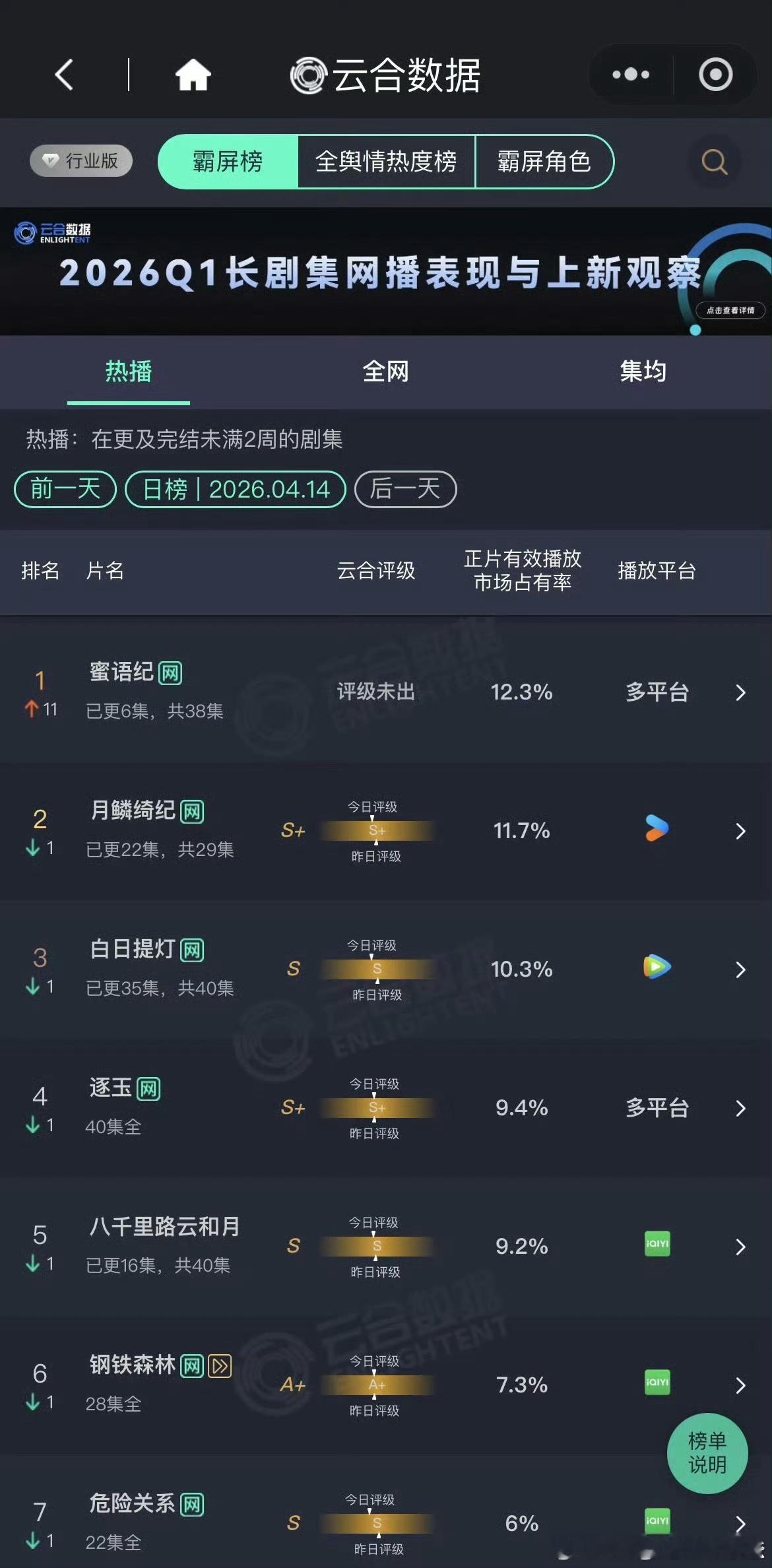
Task: Click the back arrow in the header
Action: click(63, 75)
